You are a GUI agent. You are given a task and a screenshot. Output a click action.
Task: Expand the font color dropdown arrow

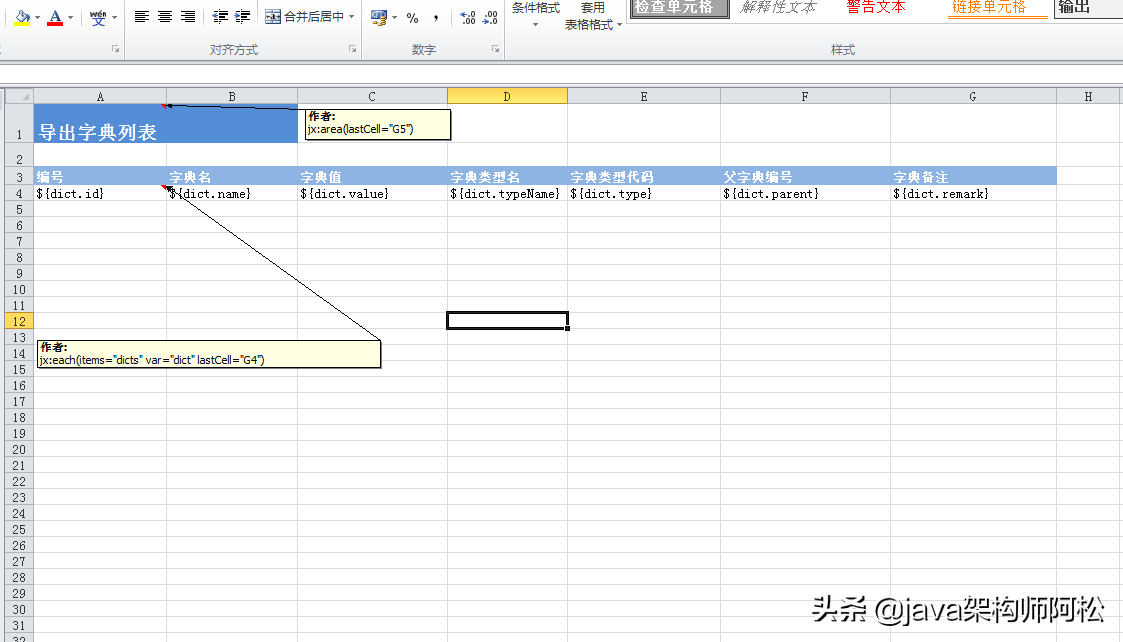70,17
